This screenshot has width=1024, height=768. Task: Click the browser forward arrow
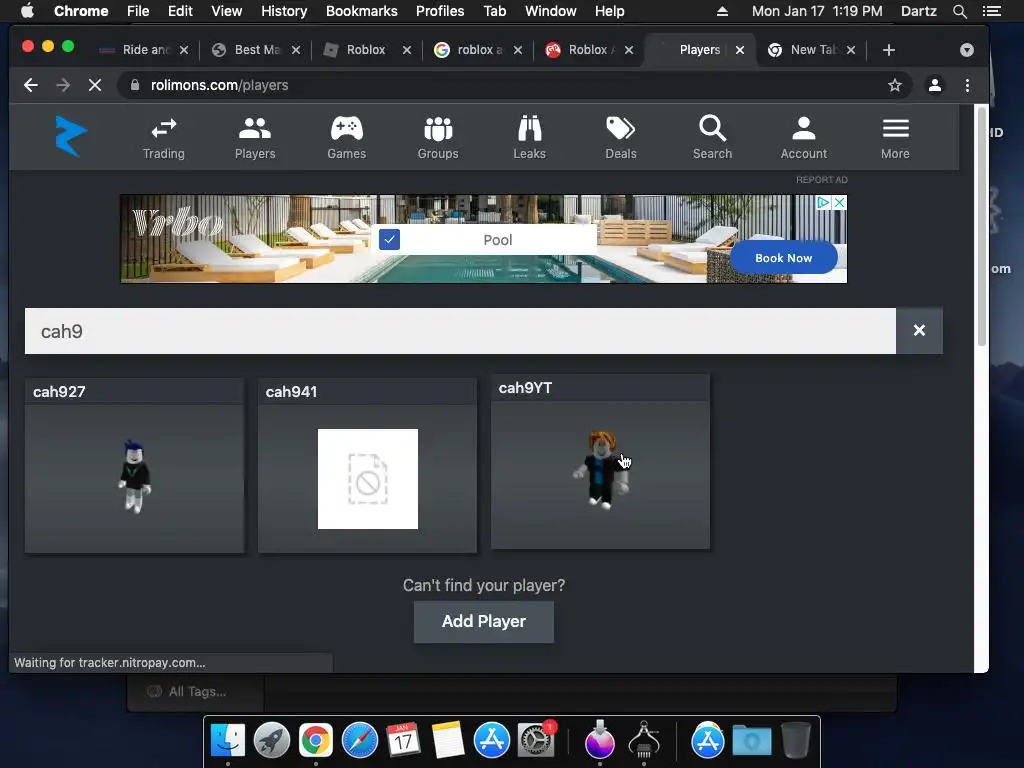point(63,86)
